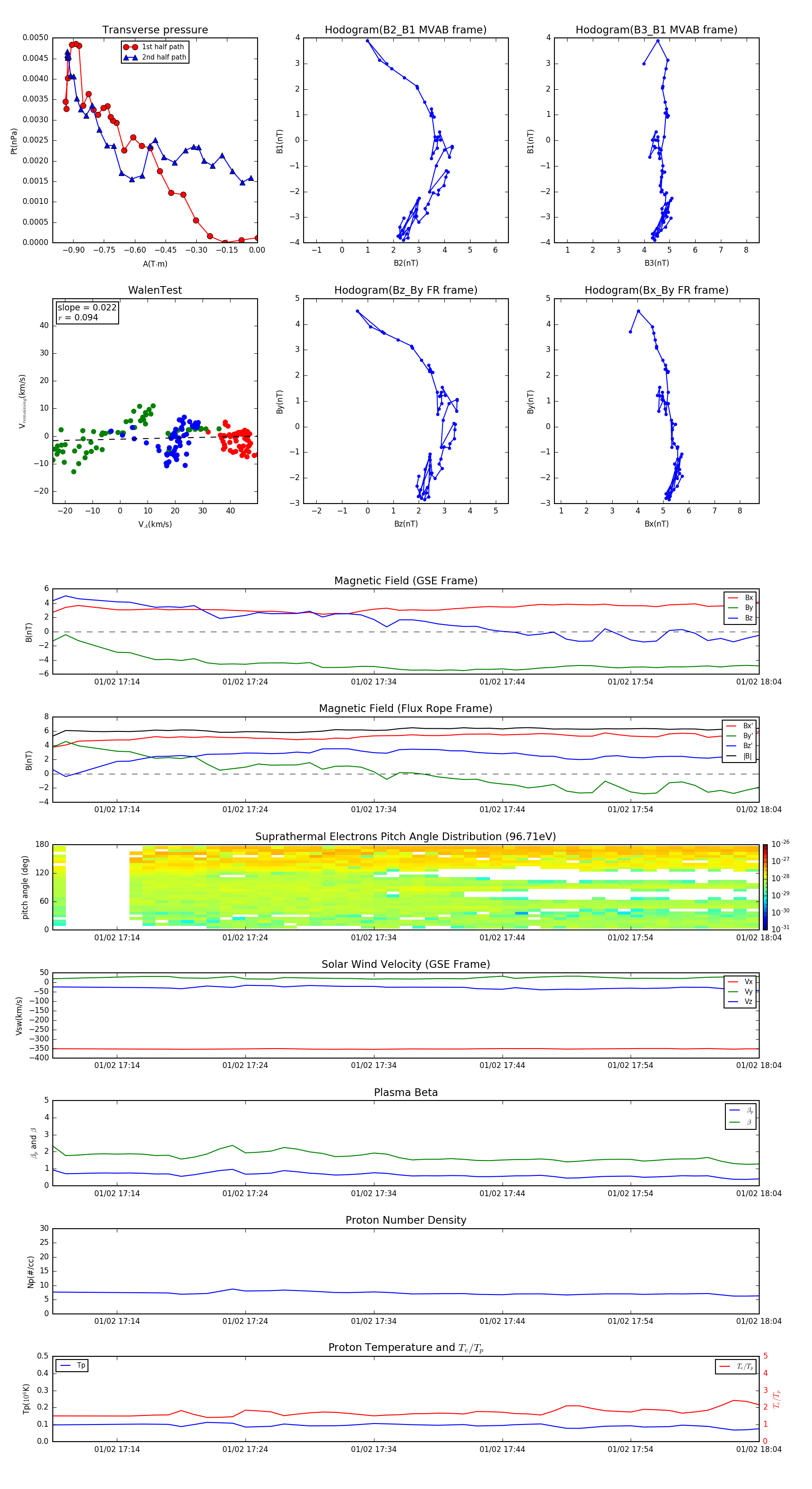Click the 'Proton Number Density' title
This screenshot has width=812, height=1489.
(406, 1220)
